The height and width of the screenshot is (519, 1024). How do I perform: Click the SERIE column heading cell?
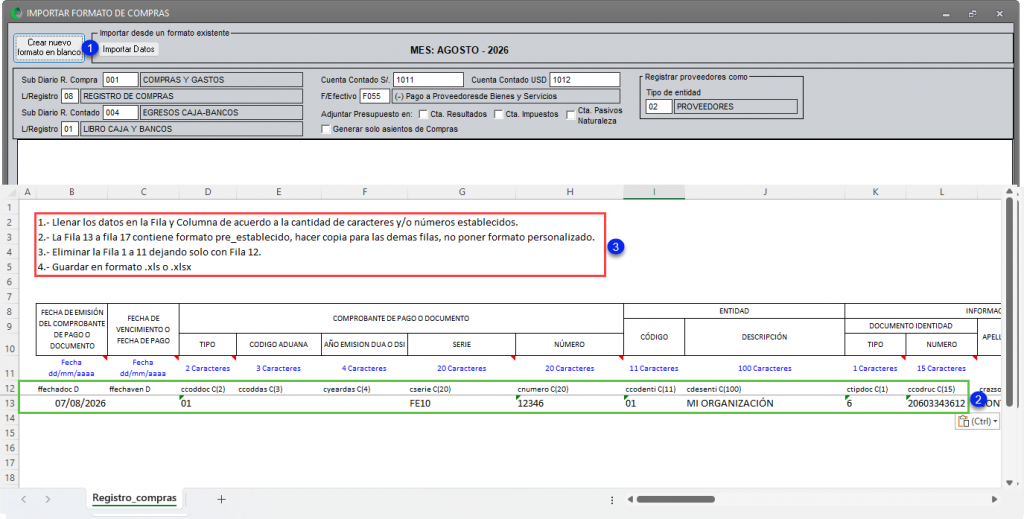(x=462, y=344)
